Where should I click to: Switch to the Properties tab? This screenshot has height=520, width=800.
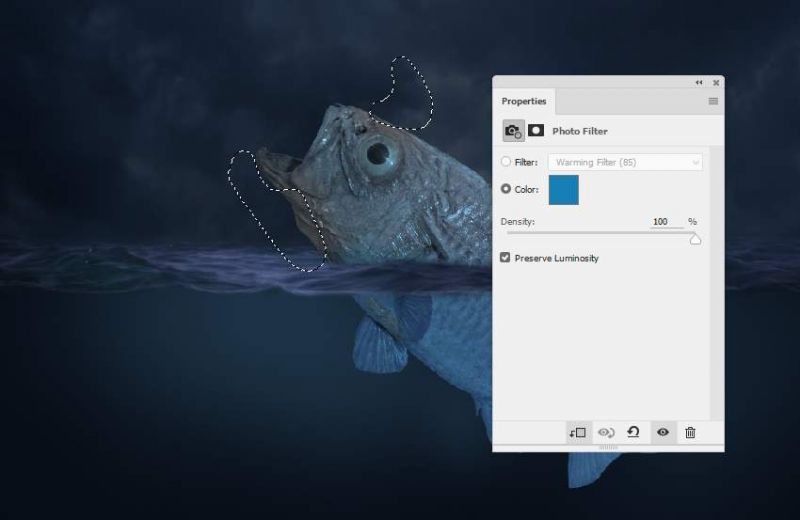tap(524, 101)
